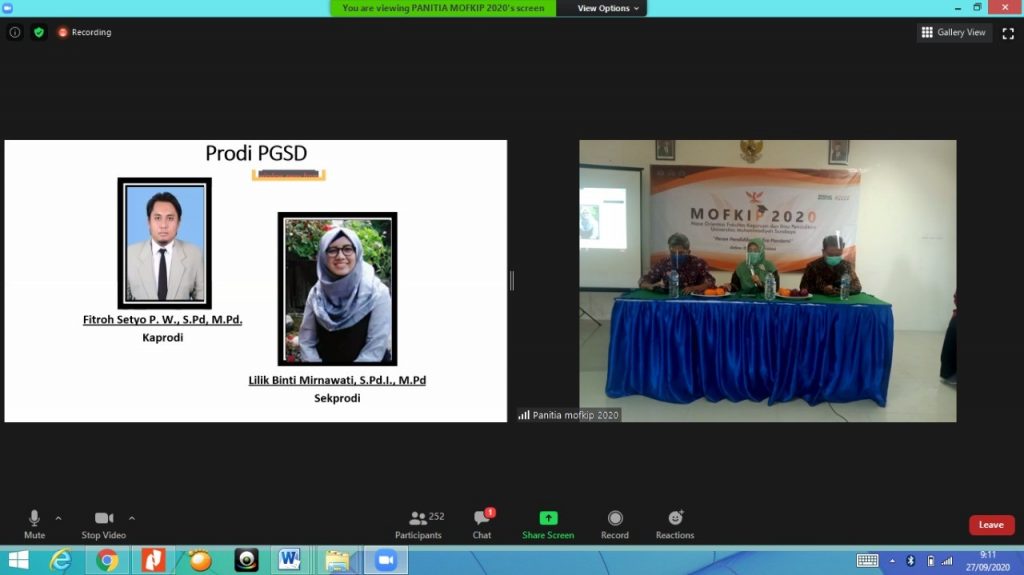Click the Recording indicator
Screen dimensions: 1024x575
click(85, 32)
